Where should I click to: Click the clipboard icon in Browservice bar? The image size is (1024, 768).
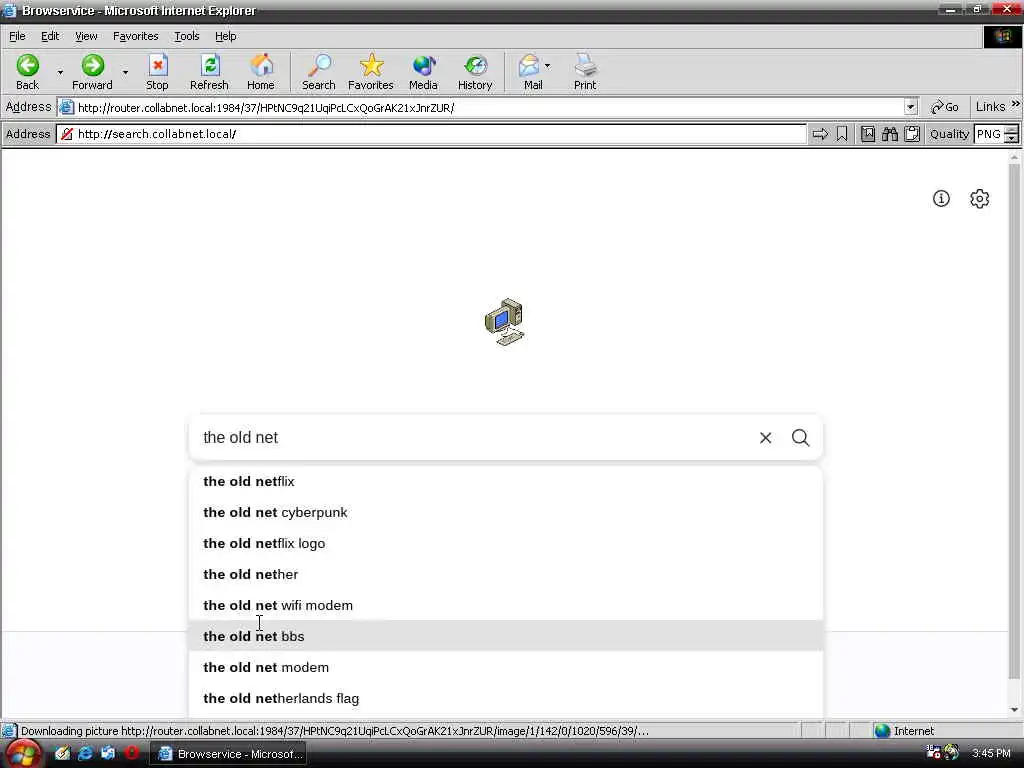click(x=912, y=134)
